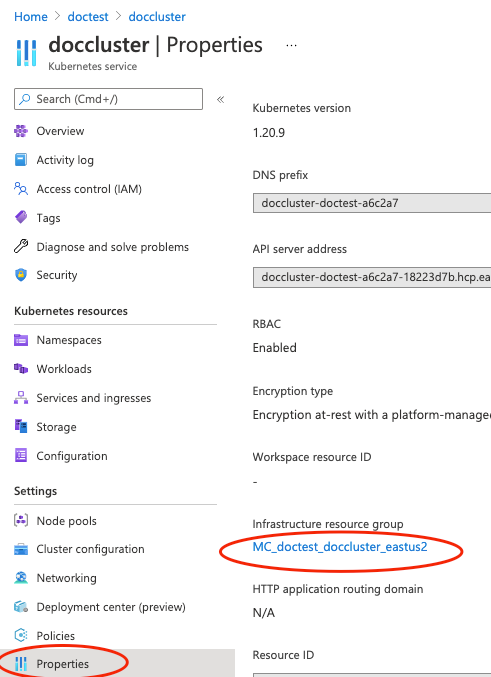Screen dimensions: 491x677
Task: Collapse the sidebar with double chevron
Action: click(x=220, y=99)
